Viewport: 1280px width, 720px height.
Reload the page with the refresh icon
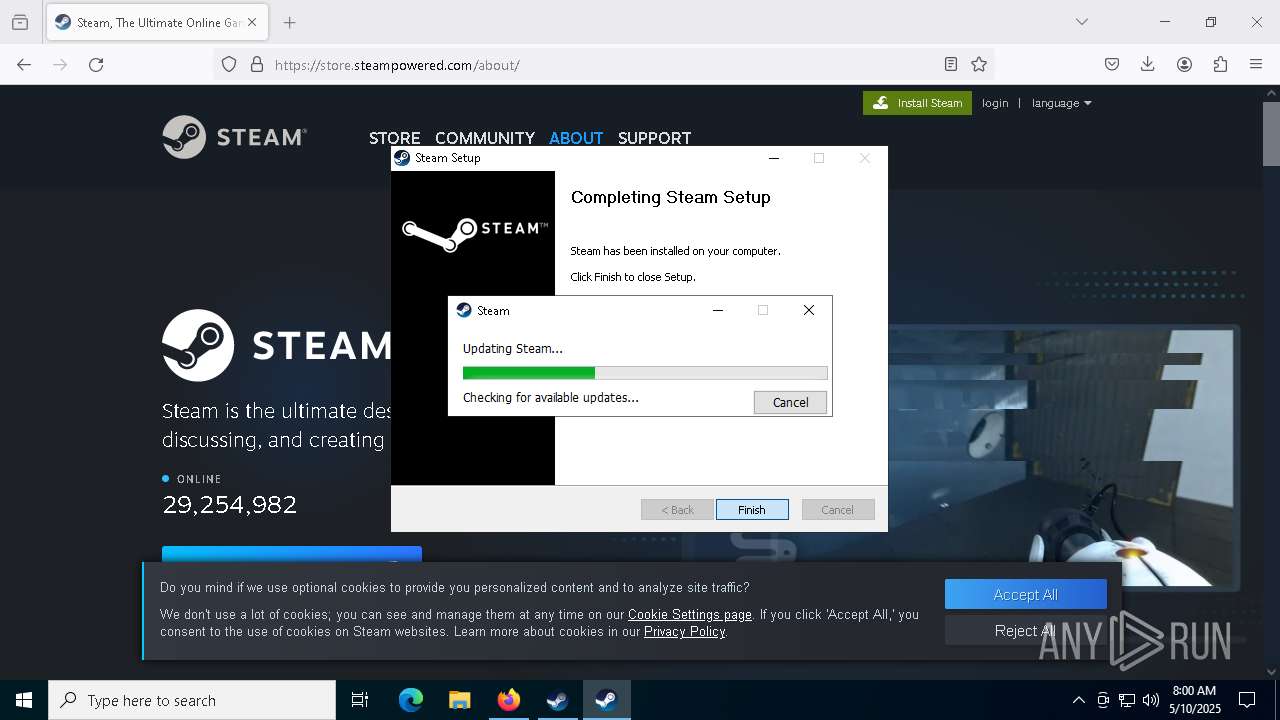(96, 64)
